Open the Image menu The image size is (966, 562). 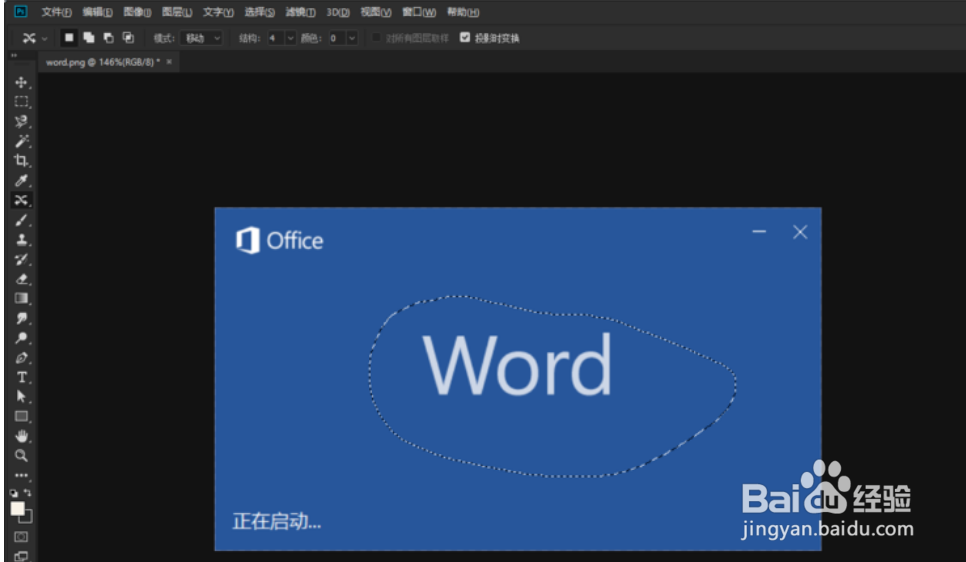tap(137, 12)
